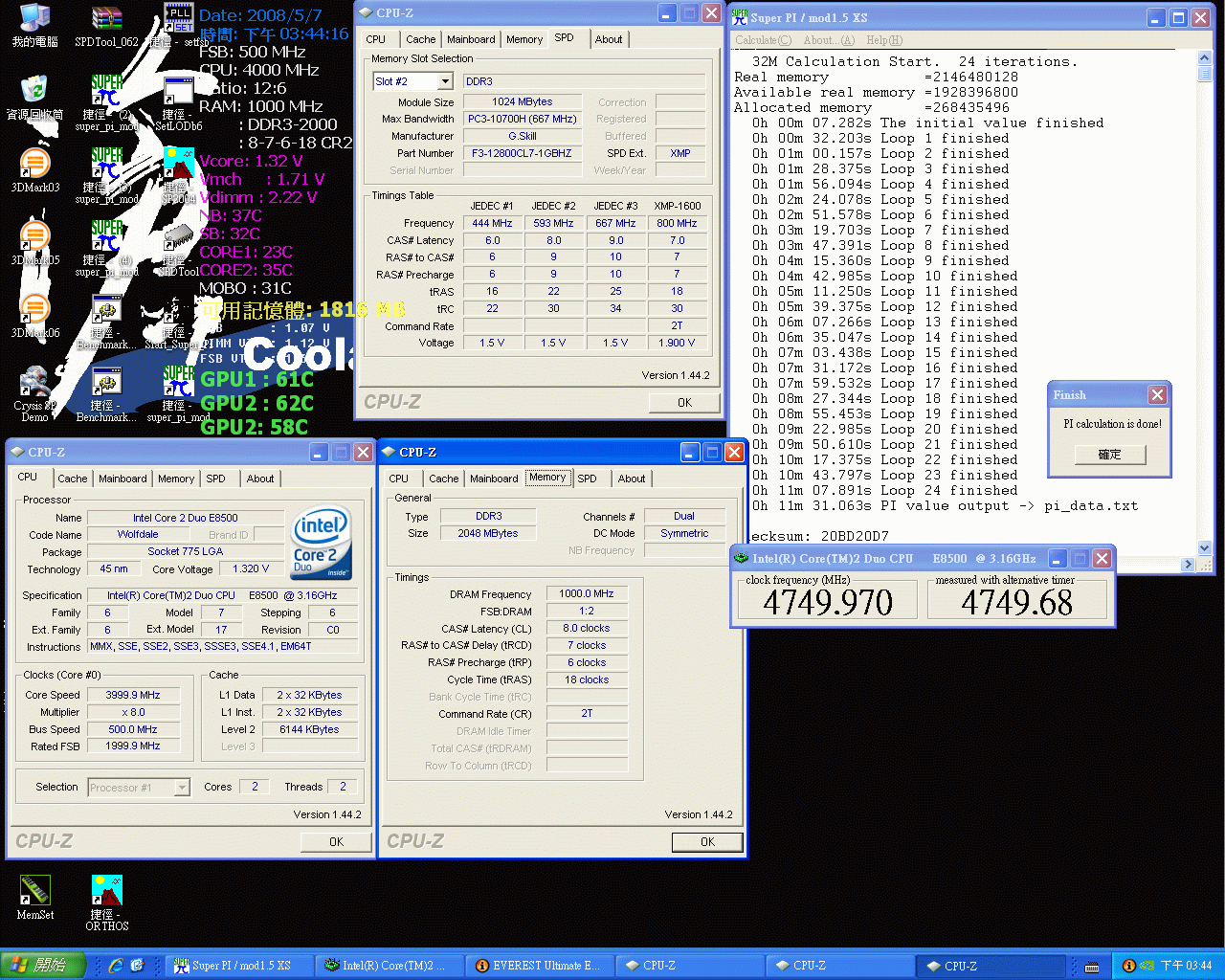
Task: Click Intel(R) Core(TM)2 taskbar button
Action: coord(390,966)
